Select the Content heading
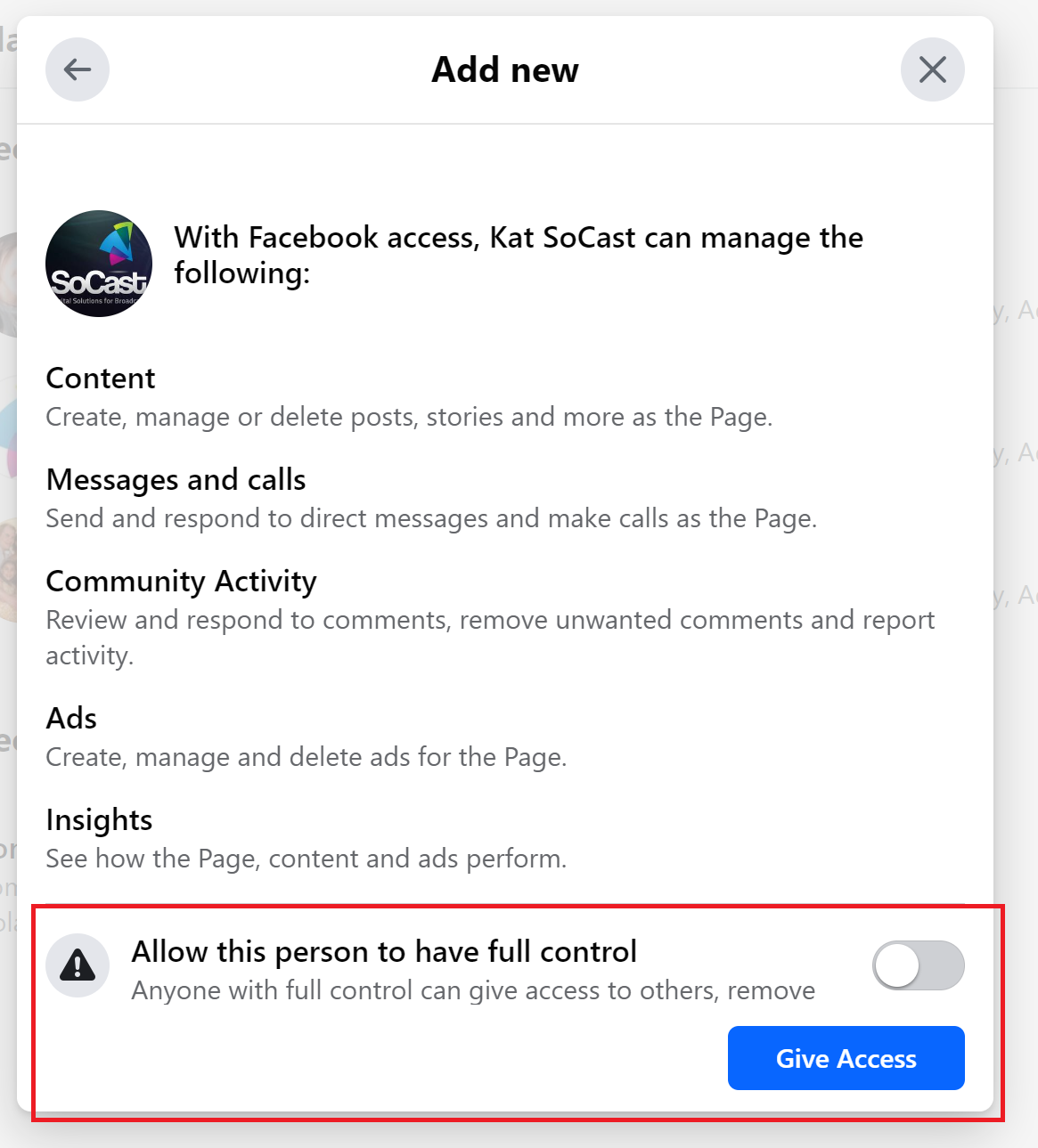 coord(101,378)
